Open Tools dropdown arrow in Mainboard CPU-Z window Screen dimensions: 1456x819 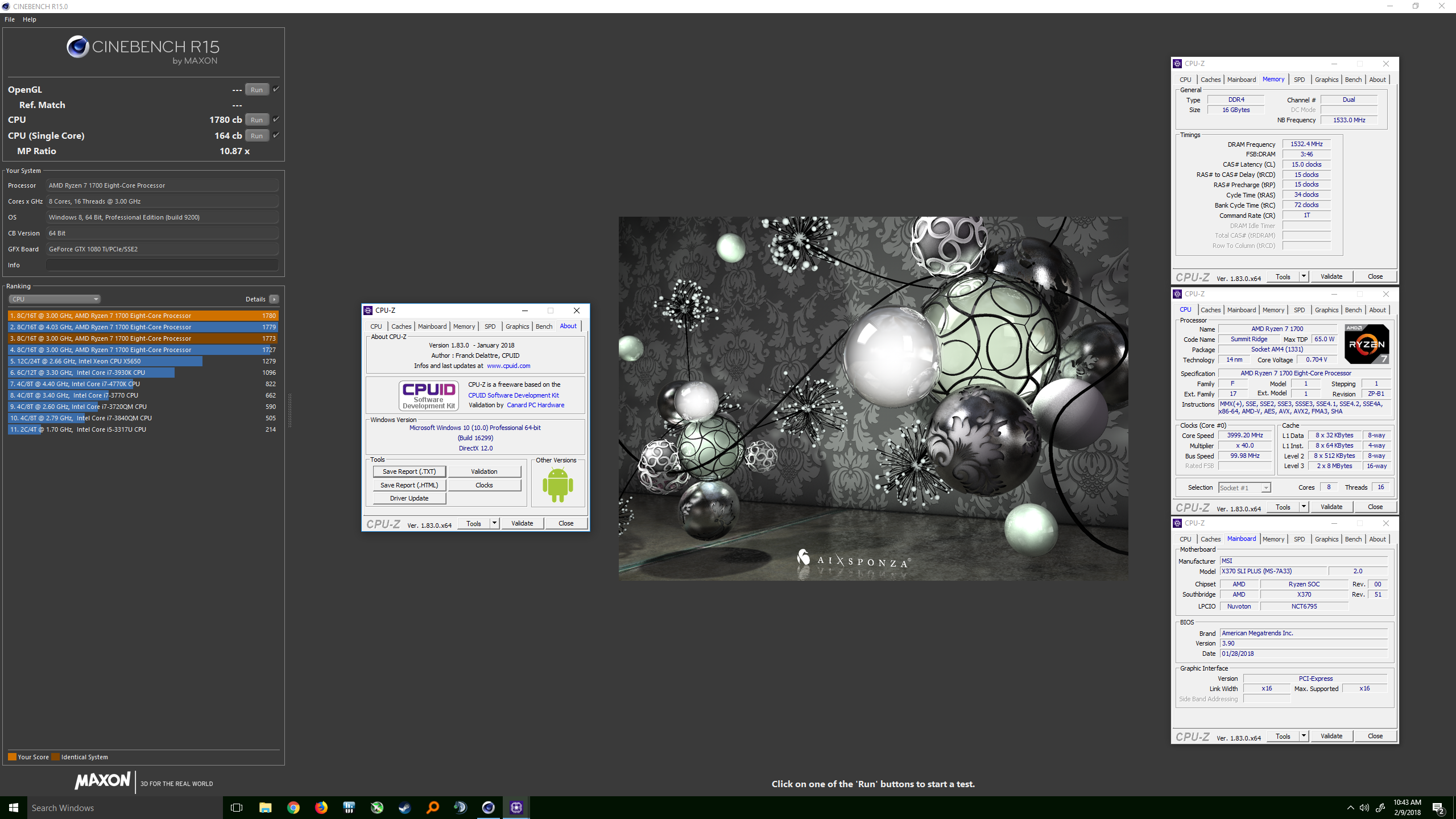tap(1304, 736)
